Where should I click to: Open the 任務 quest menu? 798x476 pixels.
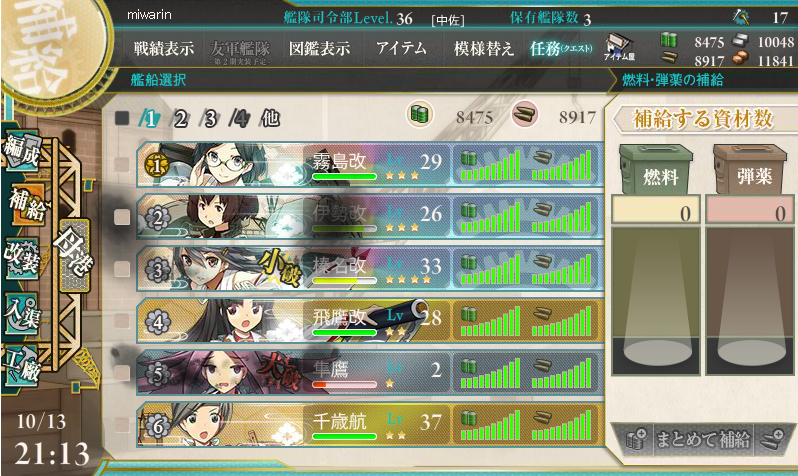561,48
